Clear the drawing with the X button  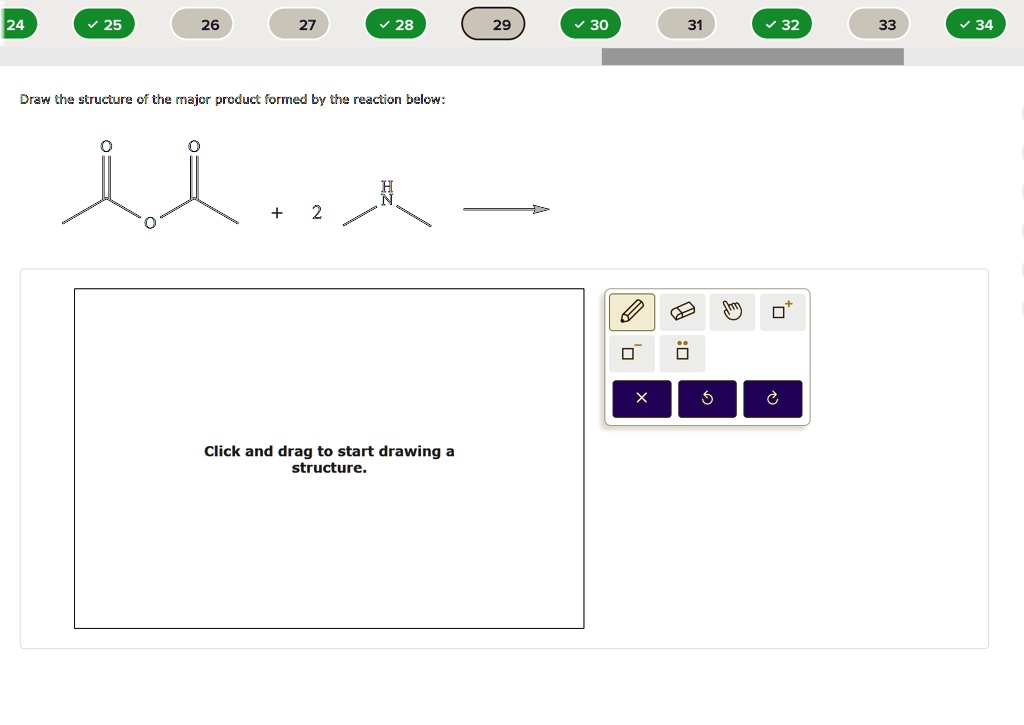[641, 398]
